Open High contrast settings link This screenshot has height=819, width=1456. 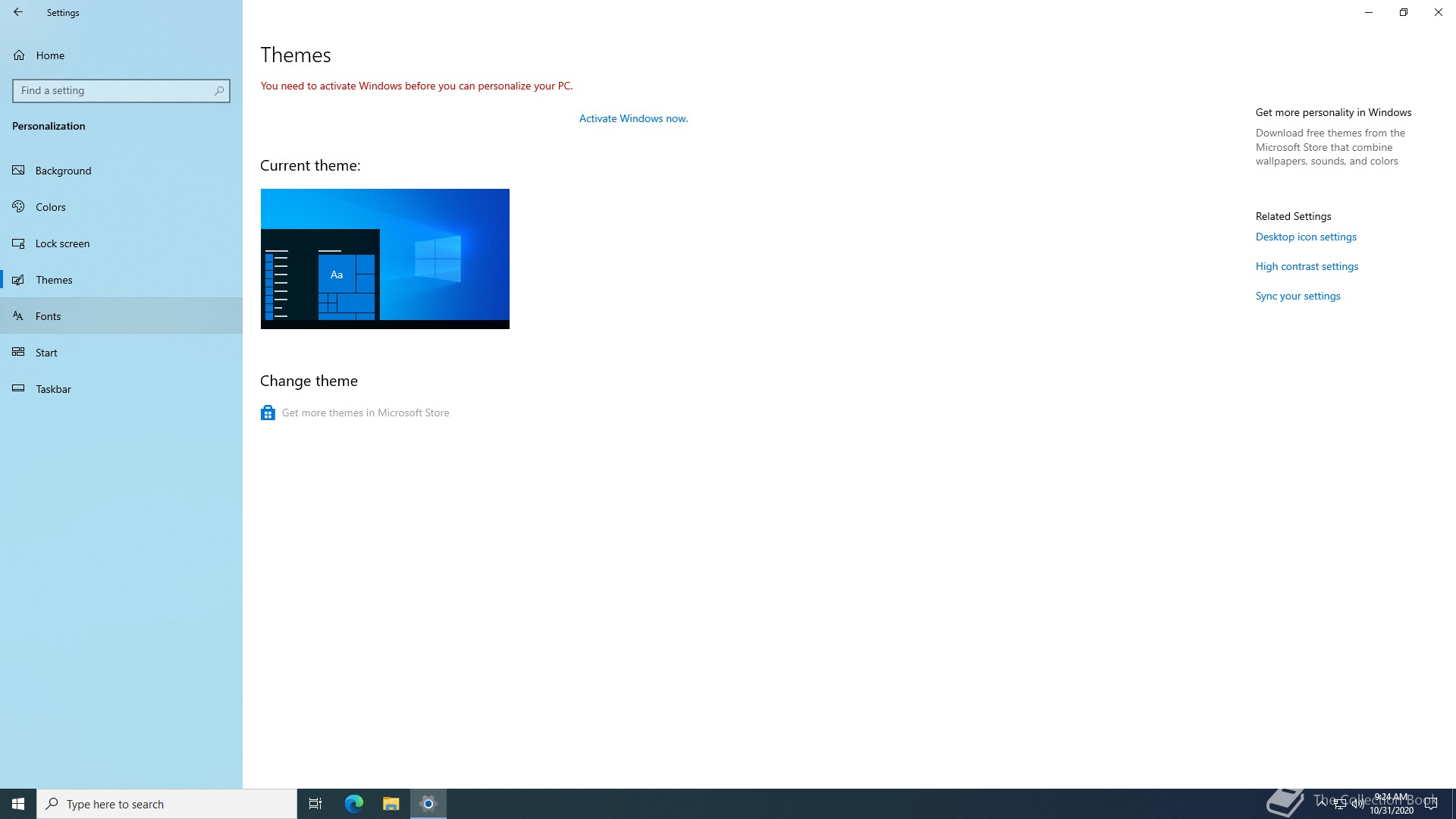1307,266
